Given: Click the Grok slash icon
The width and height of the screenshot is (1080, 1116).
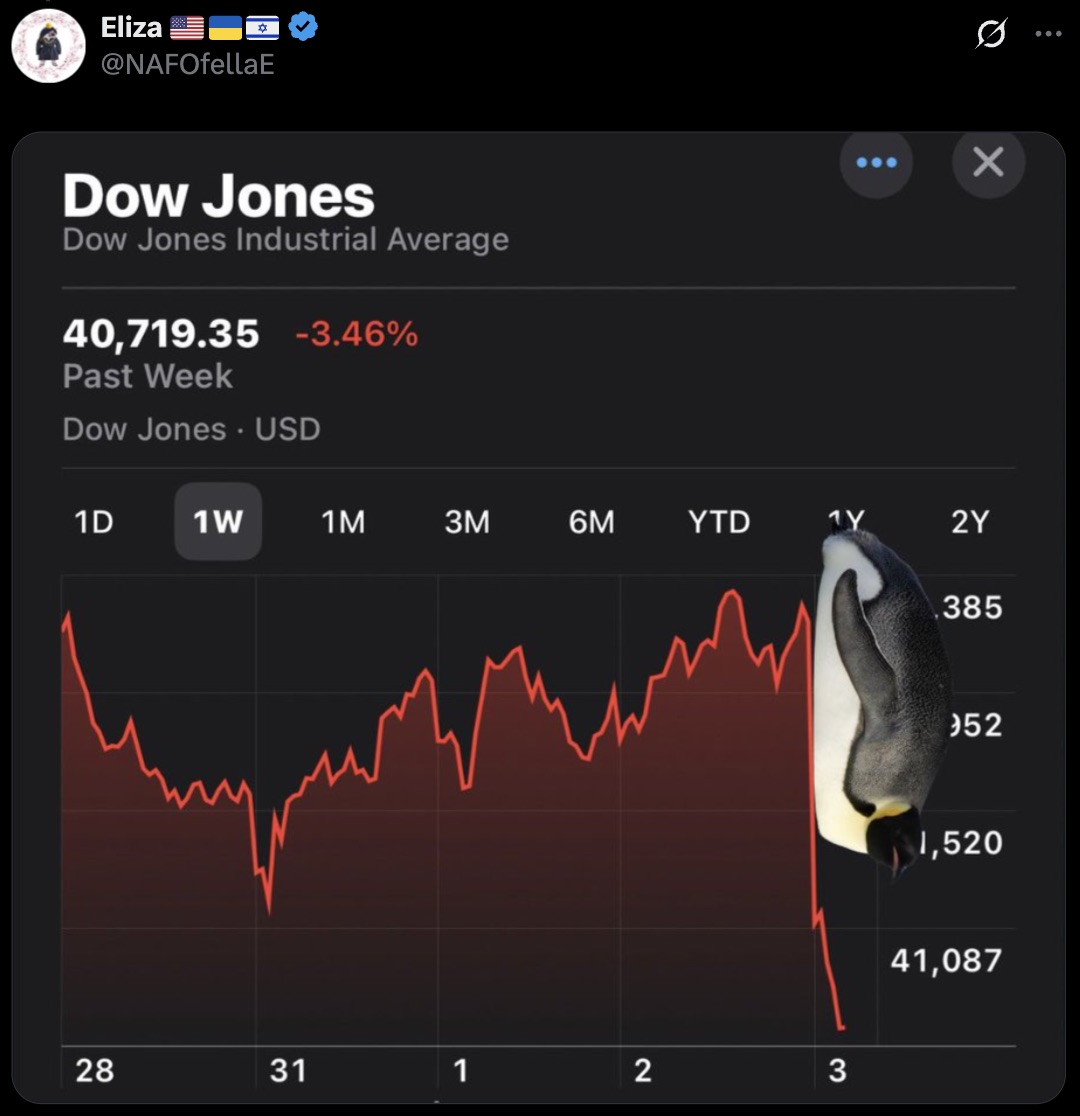Looking at the screenshot, I should pos(991,35).
